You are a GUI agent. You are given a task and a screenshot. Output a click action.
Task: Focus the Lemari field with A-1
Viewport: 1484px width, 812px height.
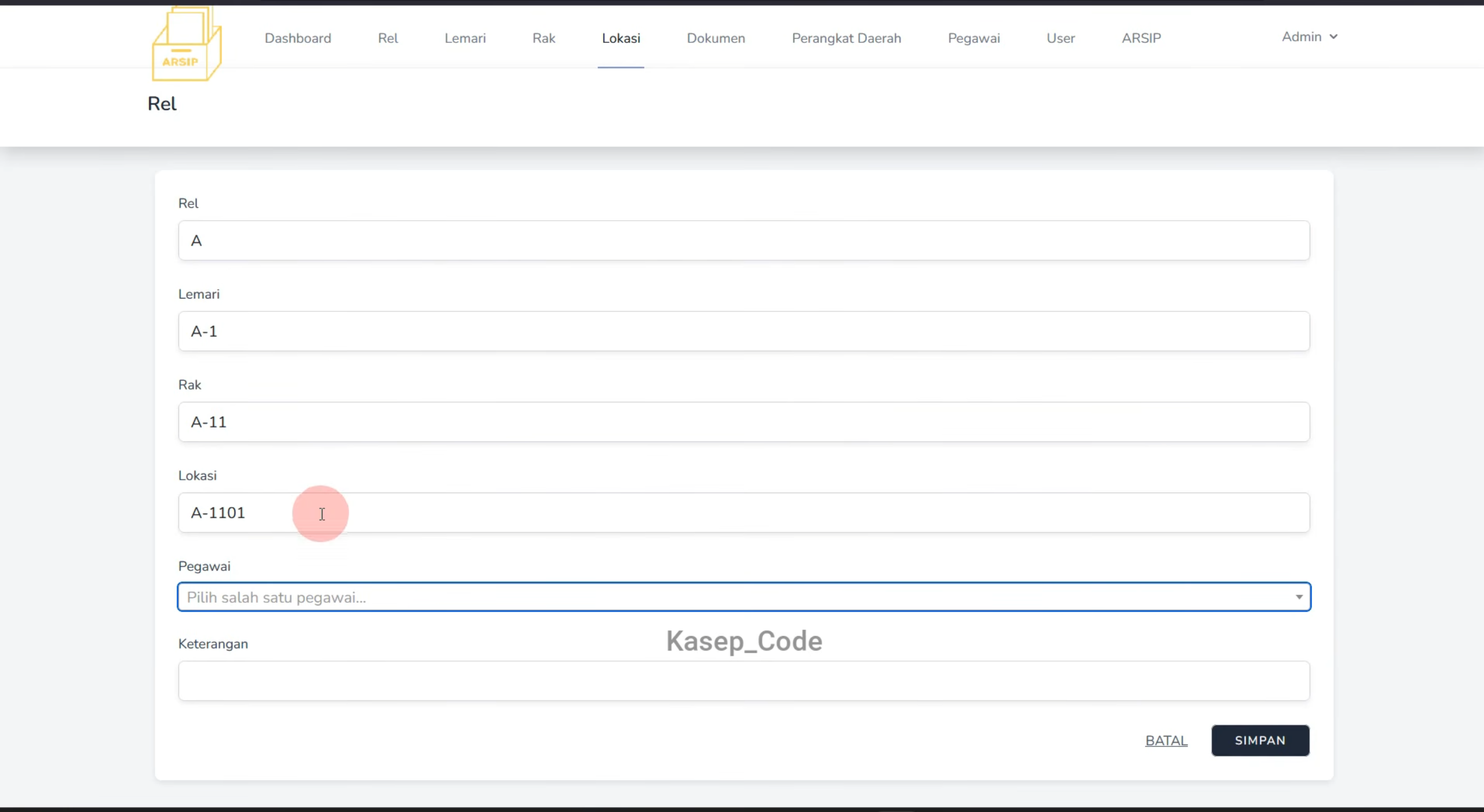click(x=744, y=331)
